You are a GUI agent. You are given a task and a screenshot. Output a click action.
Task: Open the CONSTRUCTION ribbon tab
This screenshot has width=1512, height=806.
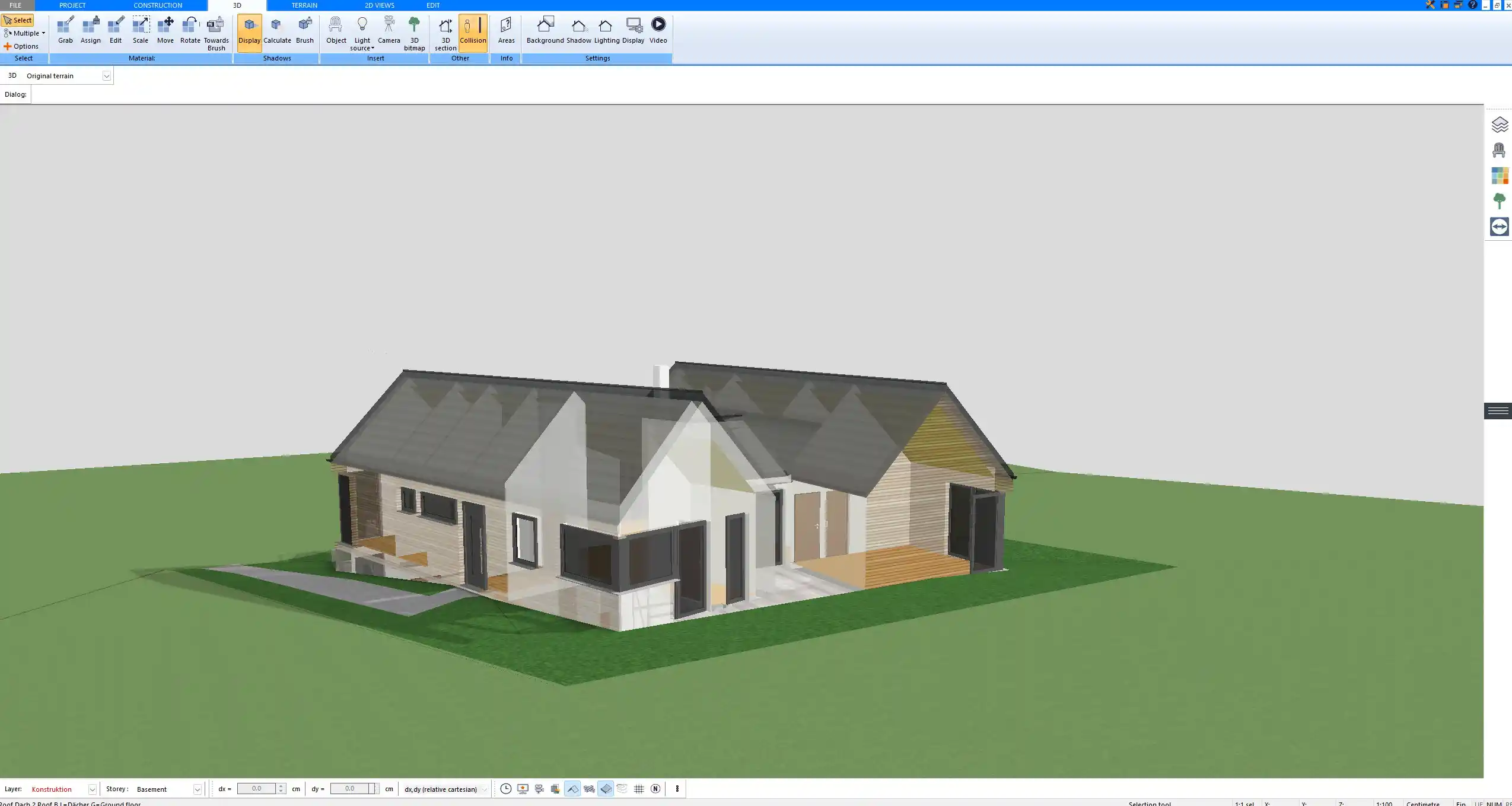(x=157, y=5)
